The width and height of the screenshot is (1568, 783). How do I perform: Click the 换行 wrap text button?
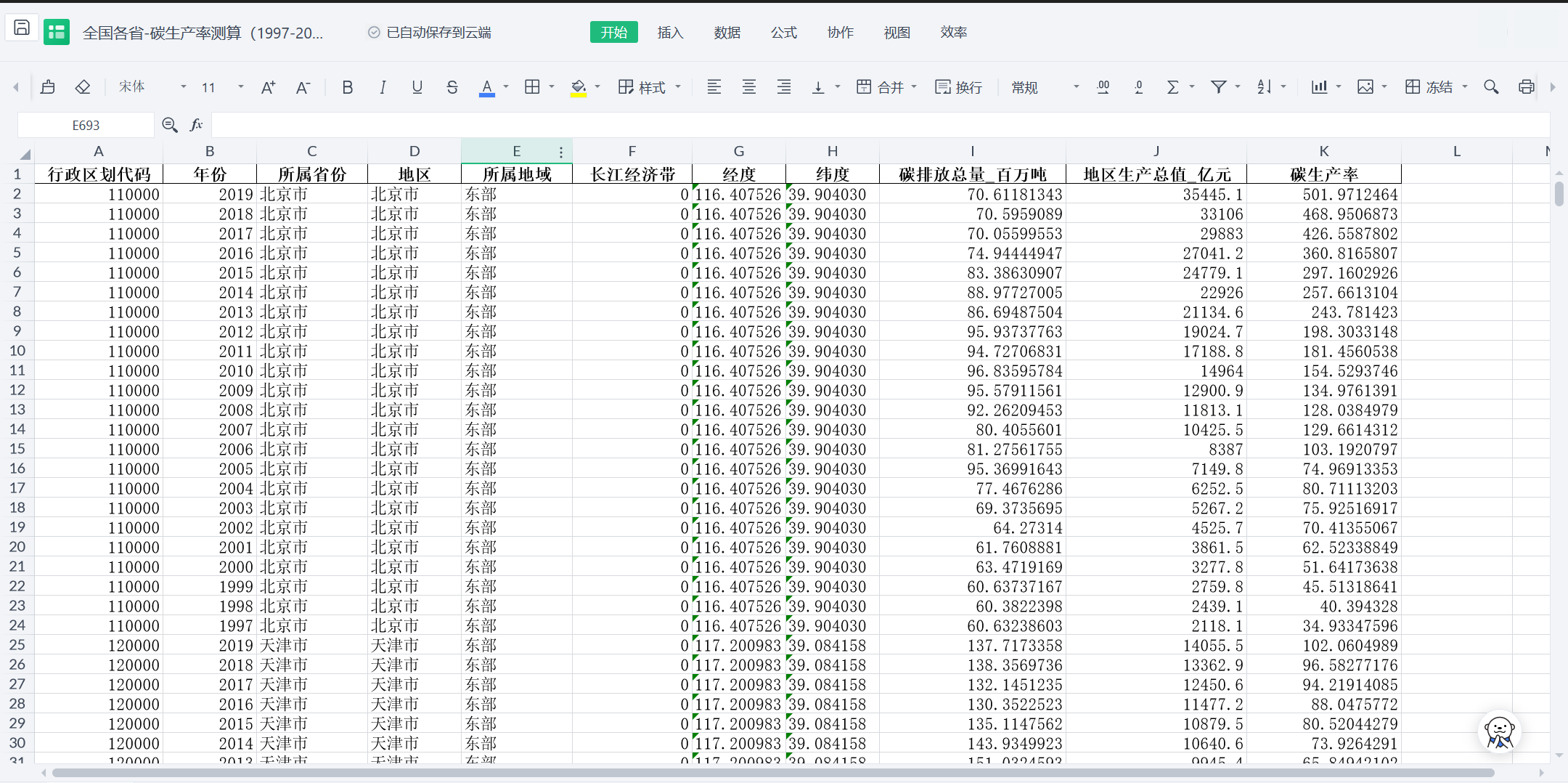click(959, 87)
